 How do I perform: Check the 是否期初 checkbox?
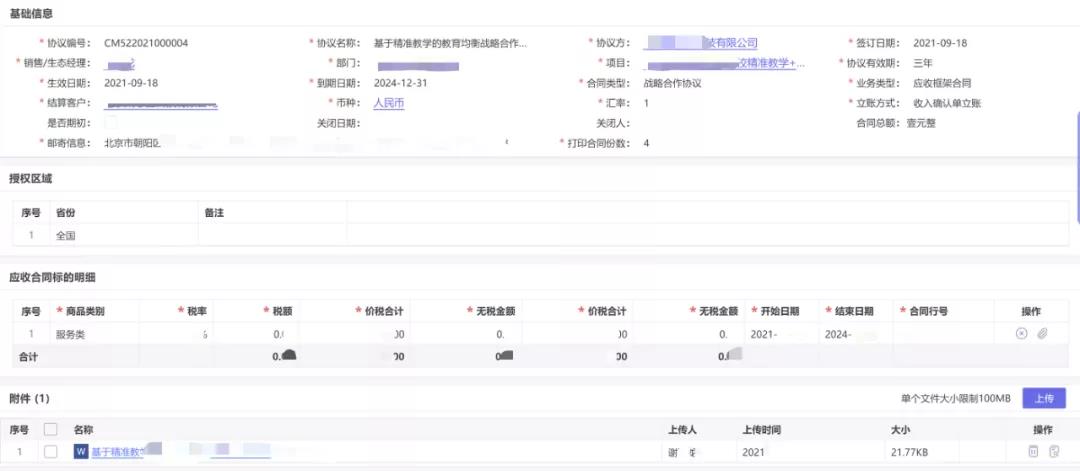[x=110, y=123]
